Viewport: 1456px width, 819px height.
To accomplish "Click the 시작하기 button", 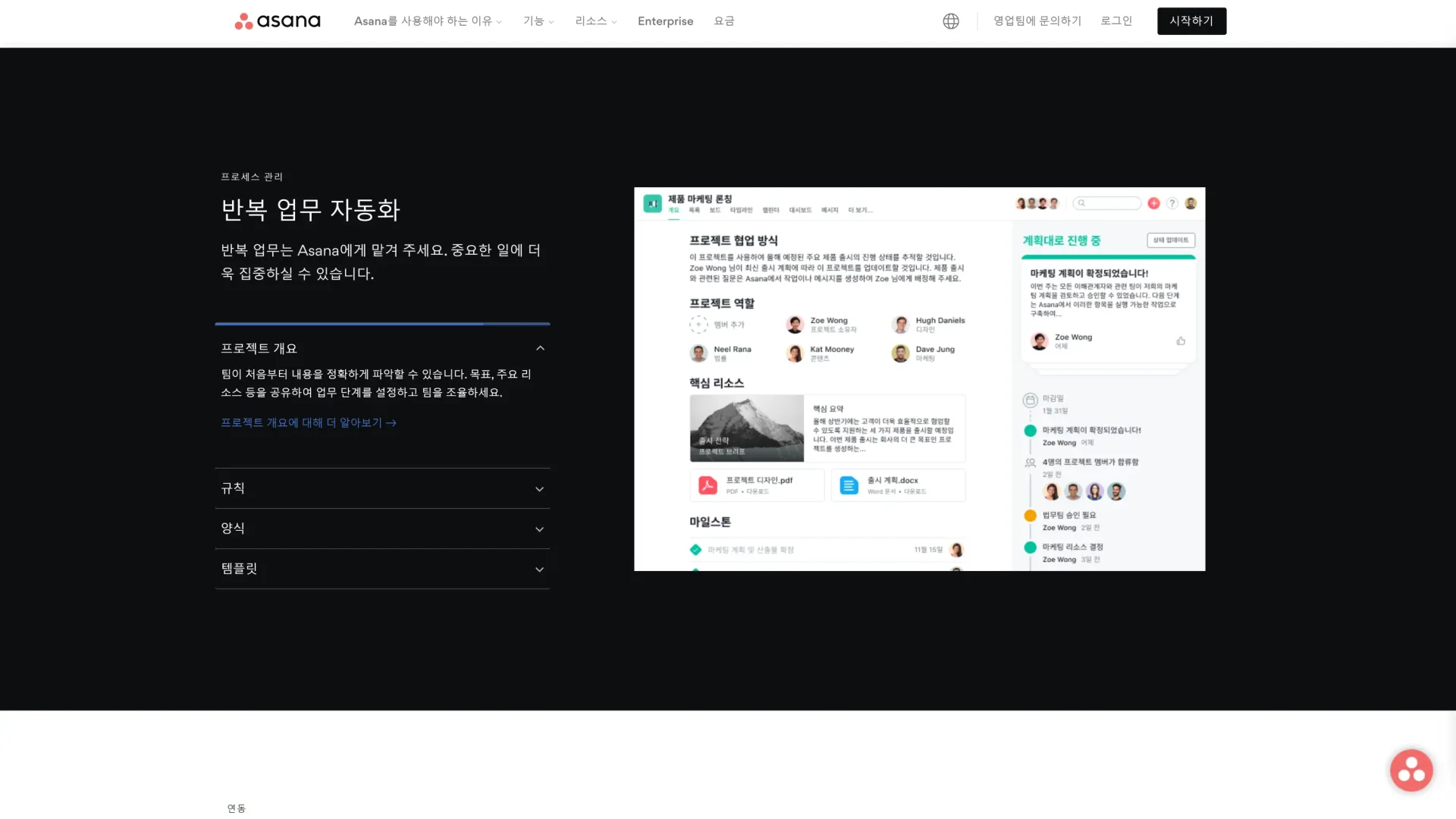I will pyautogui.click(x=1191, y=20).
